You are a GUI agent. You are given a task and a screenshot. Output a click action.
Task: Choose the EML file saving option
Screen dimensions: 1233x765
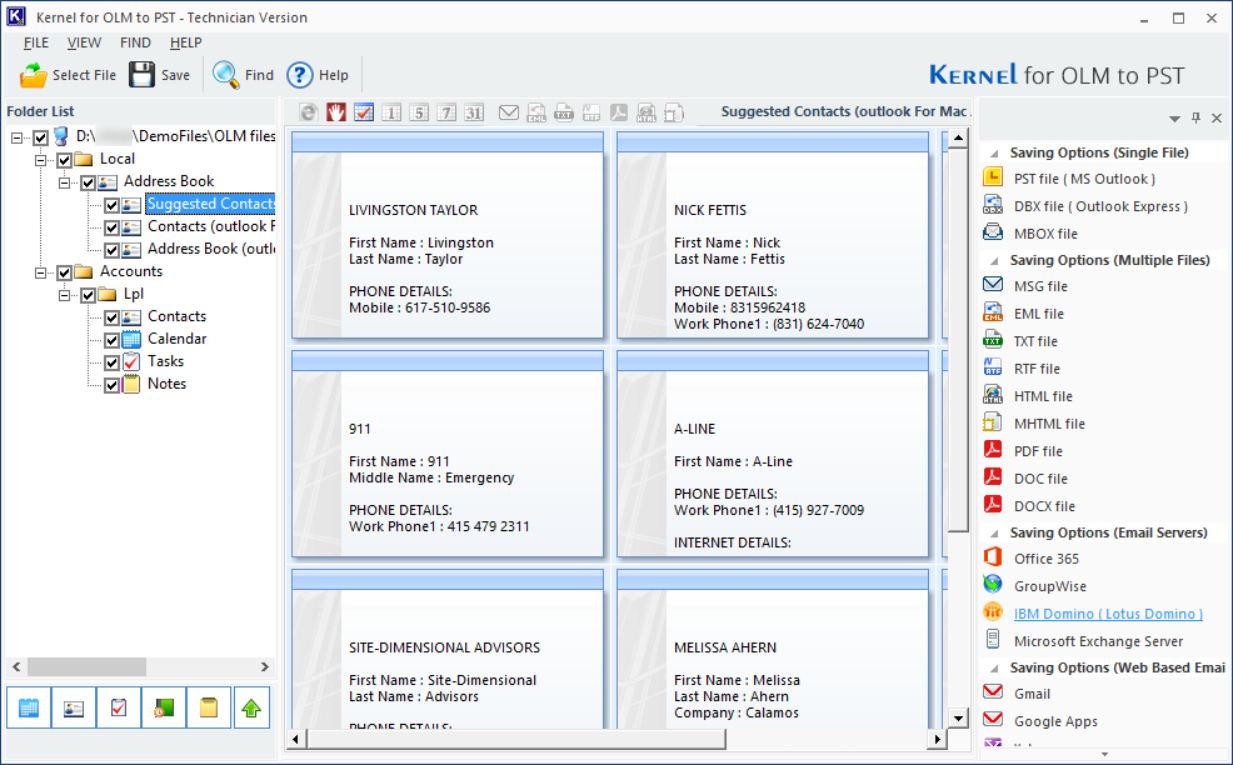point(1024,314)
